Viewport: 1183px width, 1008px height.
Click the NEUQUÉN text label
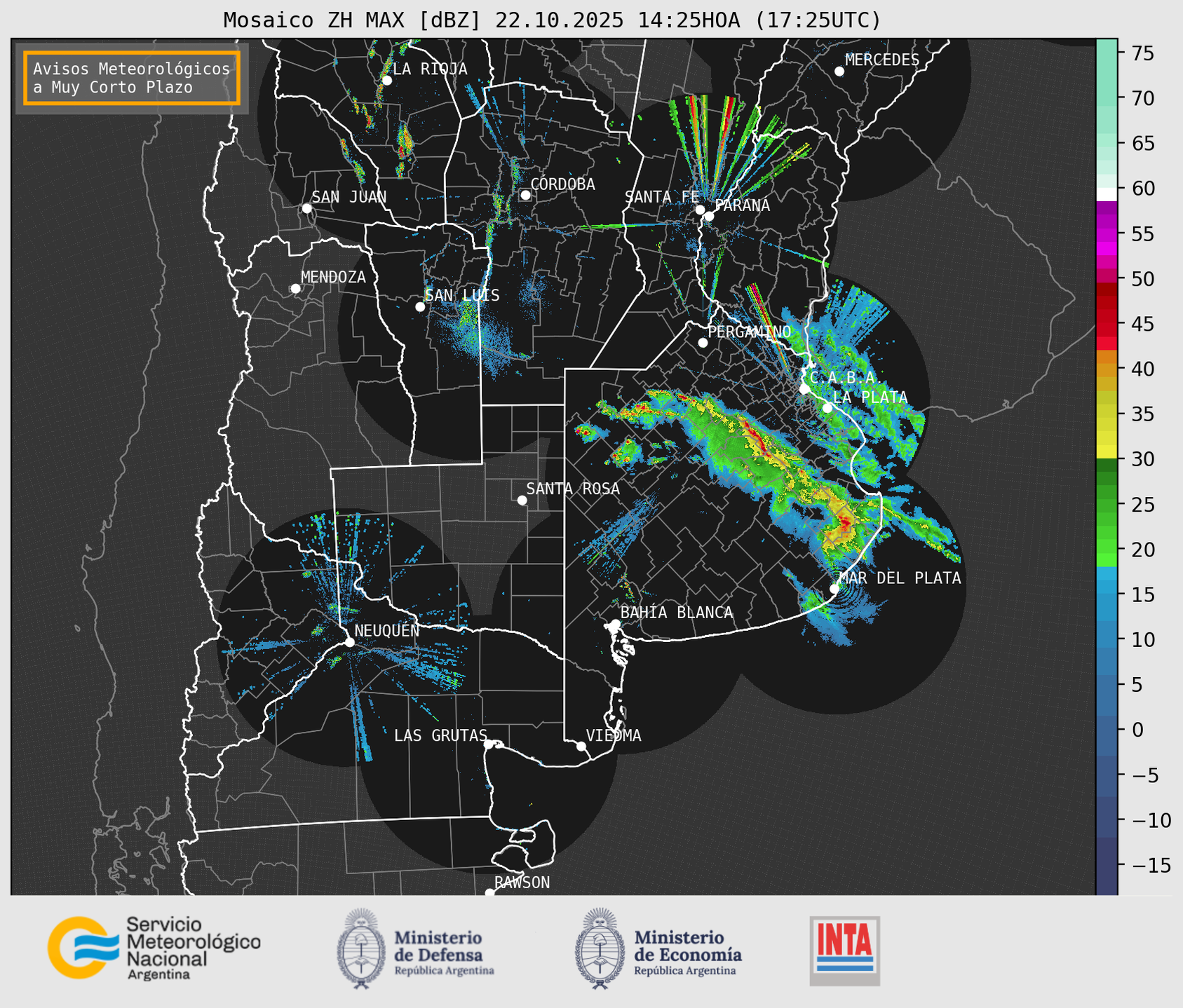pos(387,631)
